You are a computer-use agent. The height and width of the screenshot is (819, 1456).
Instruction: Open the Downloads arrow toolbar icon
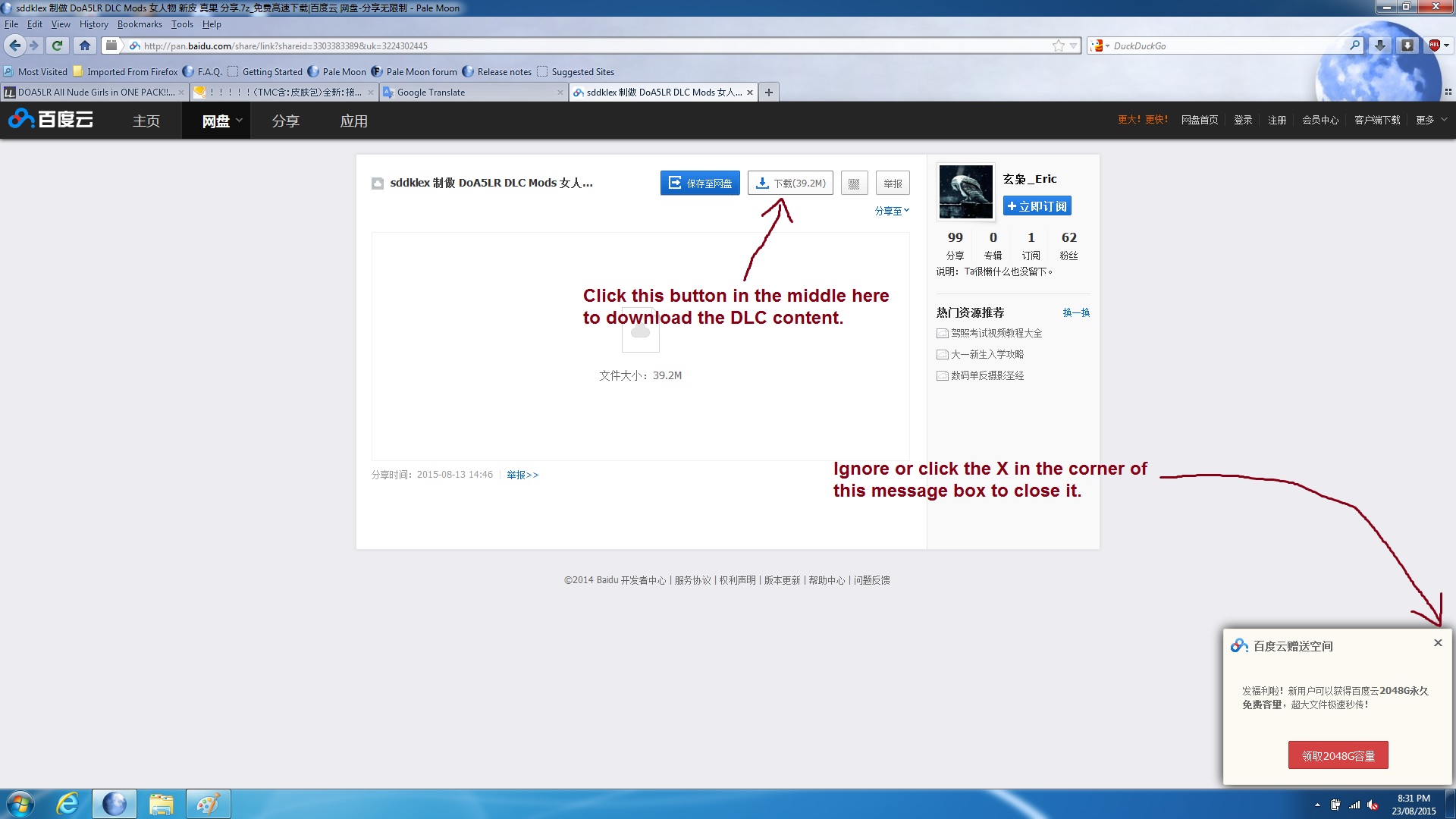pyautogui.click(x=1380, y=45)
